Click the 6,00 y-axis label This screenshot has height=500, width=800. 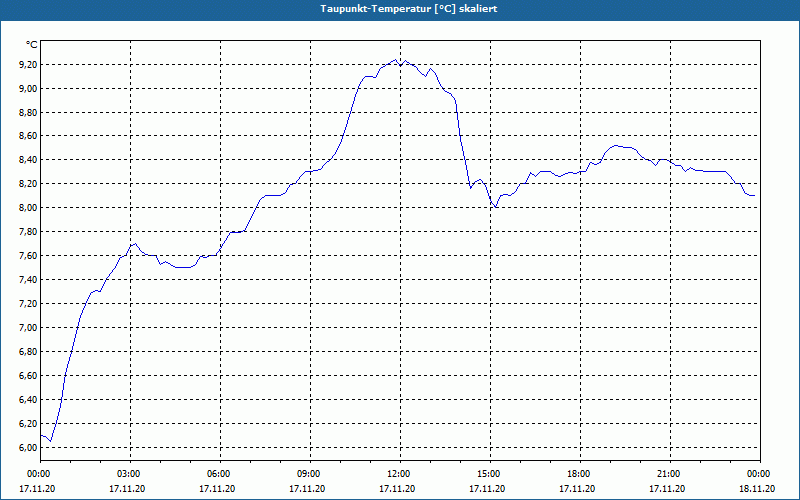[28, 448]
